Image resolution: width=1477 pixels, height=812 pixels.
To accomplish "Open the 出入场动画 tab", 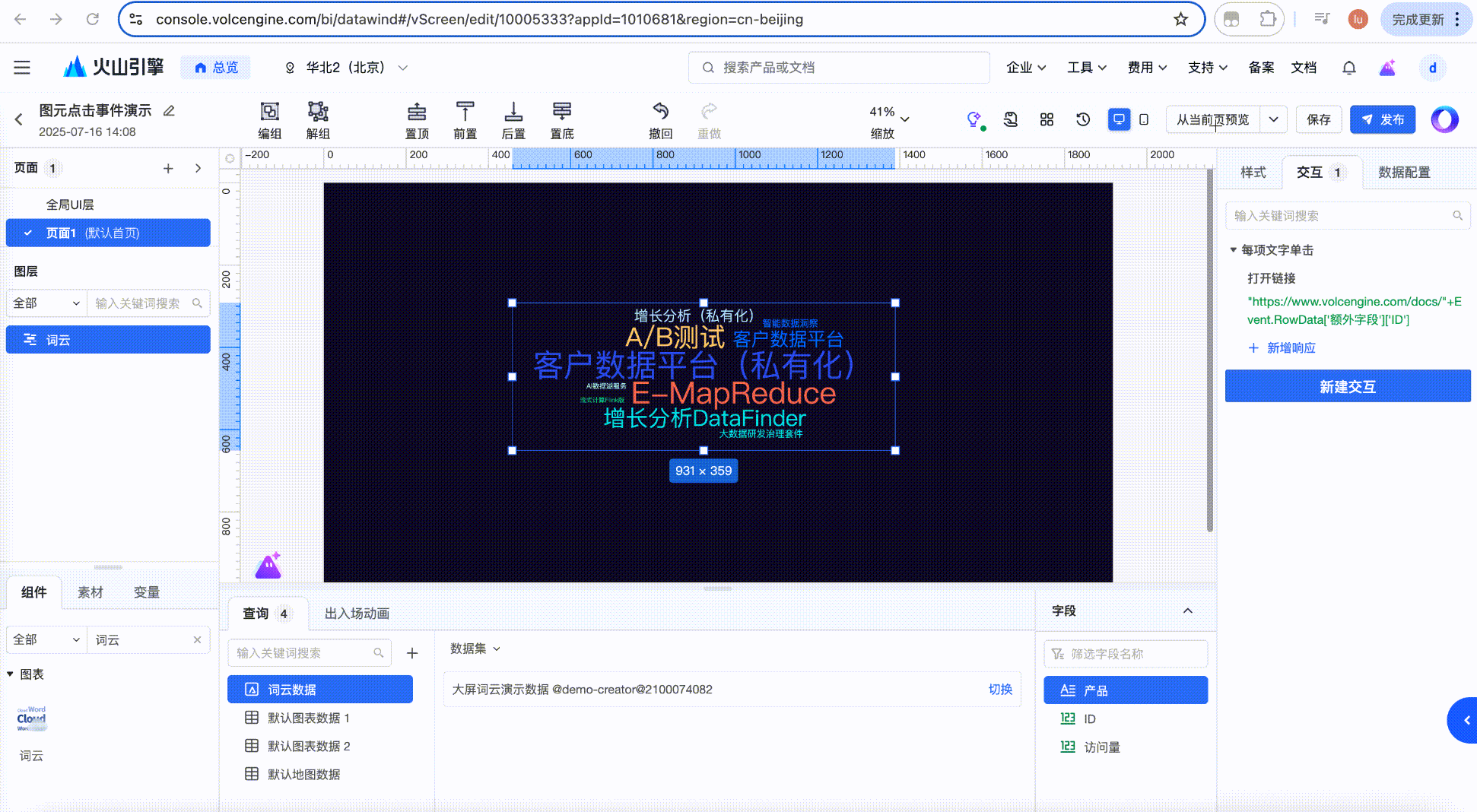I will 357,614.
